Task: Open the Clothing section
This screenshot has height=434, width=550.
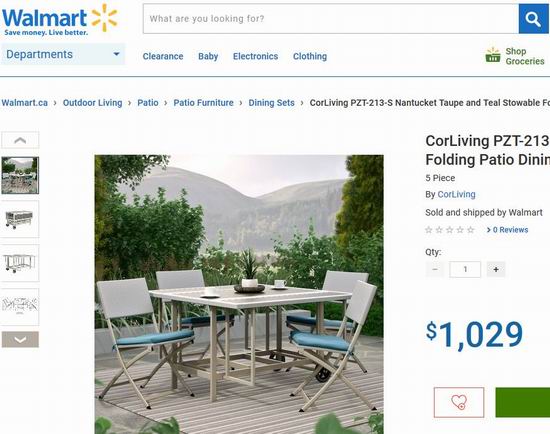Action: (310, 56)
